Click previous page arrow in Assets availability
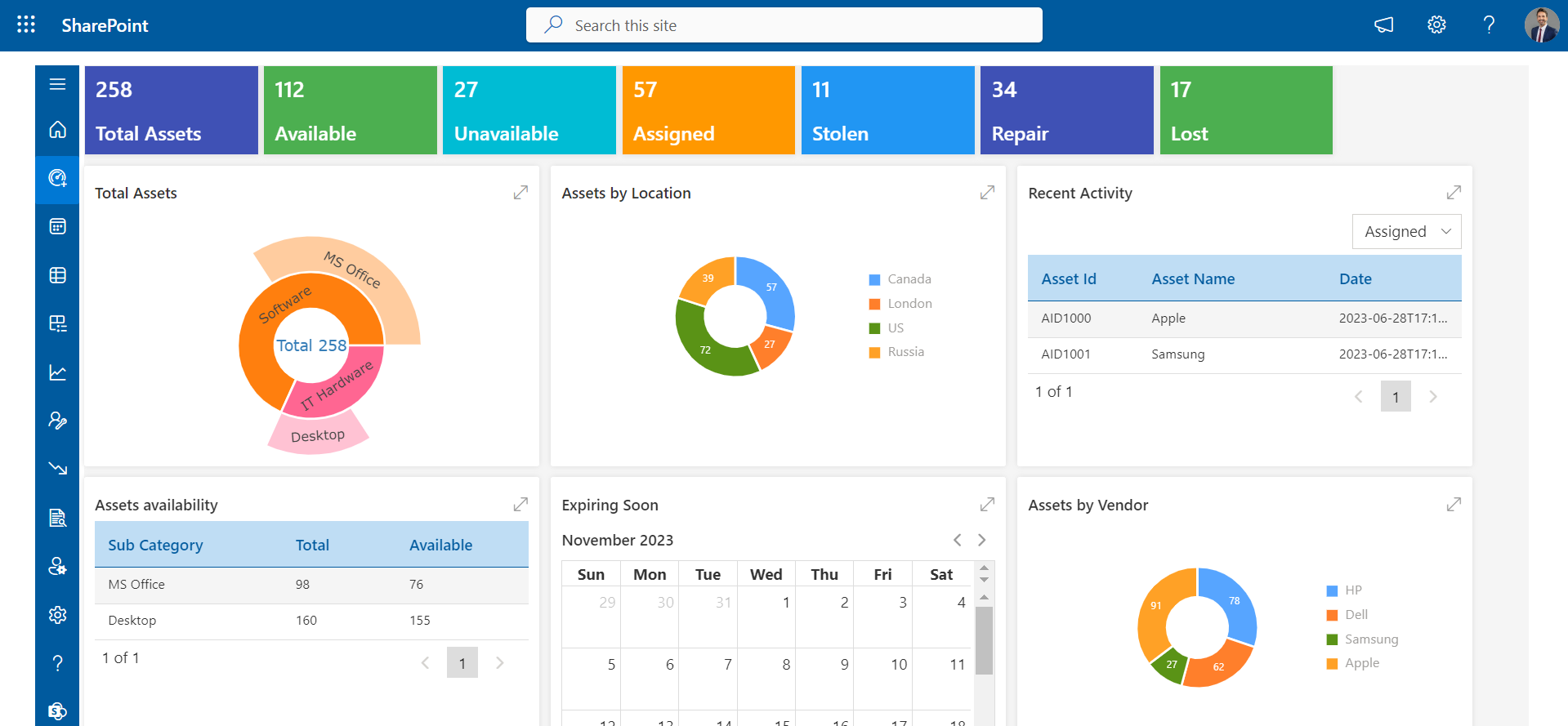The width and height of the screenshot is (1568, 726). pos(425,663)
